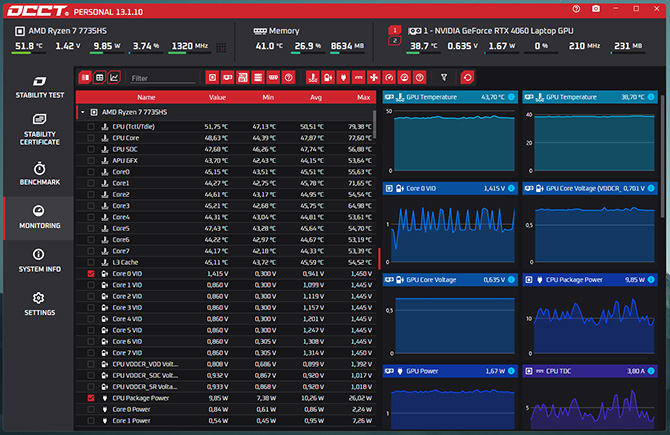Click the Filter text field
The width and height of the screenshot is (670, 435).
(163, 78)
